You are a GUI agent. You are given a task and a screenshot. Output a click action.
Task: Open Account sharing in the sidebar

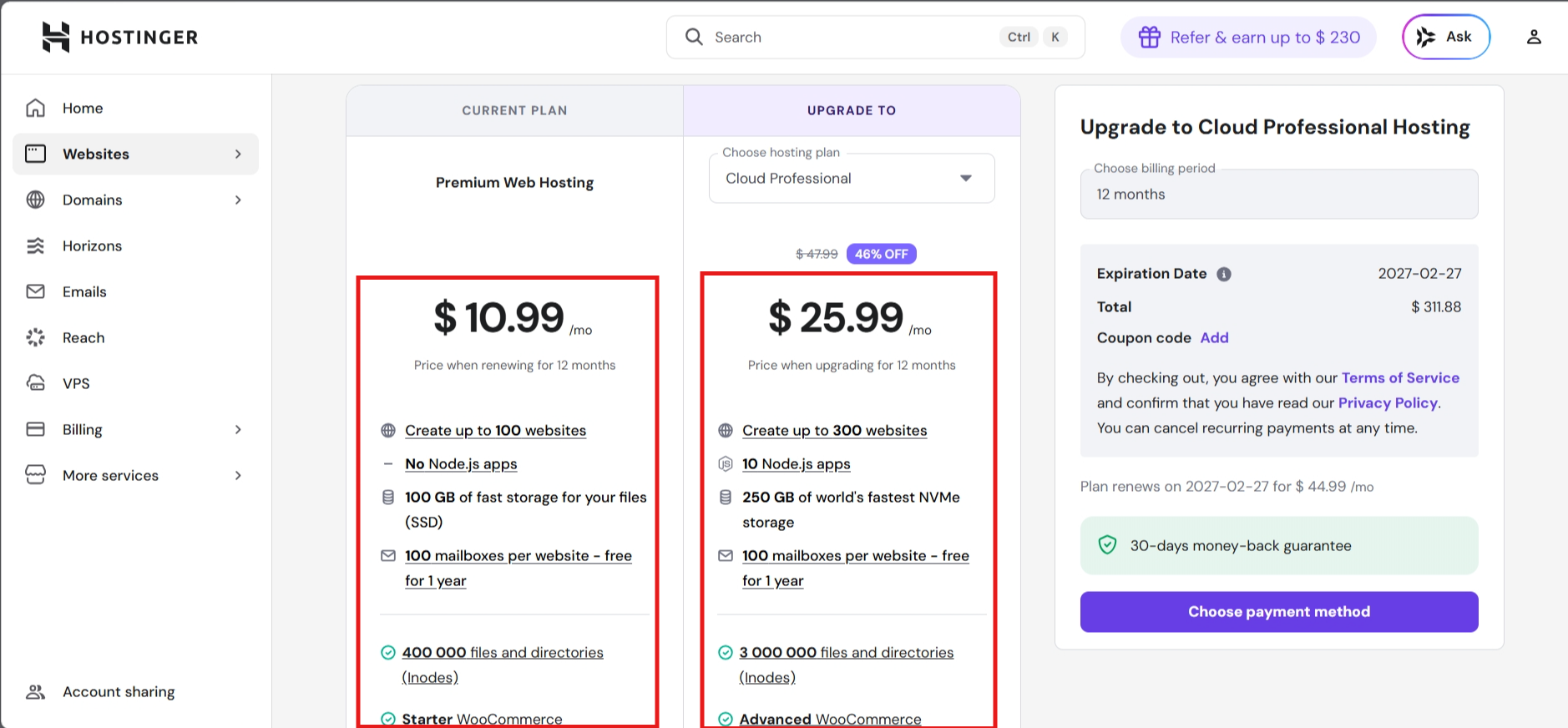(x=135, y=691)
